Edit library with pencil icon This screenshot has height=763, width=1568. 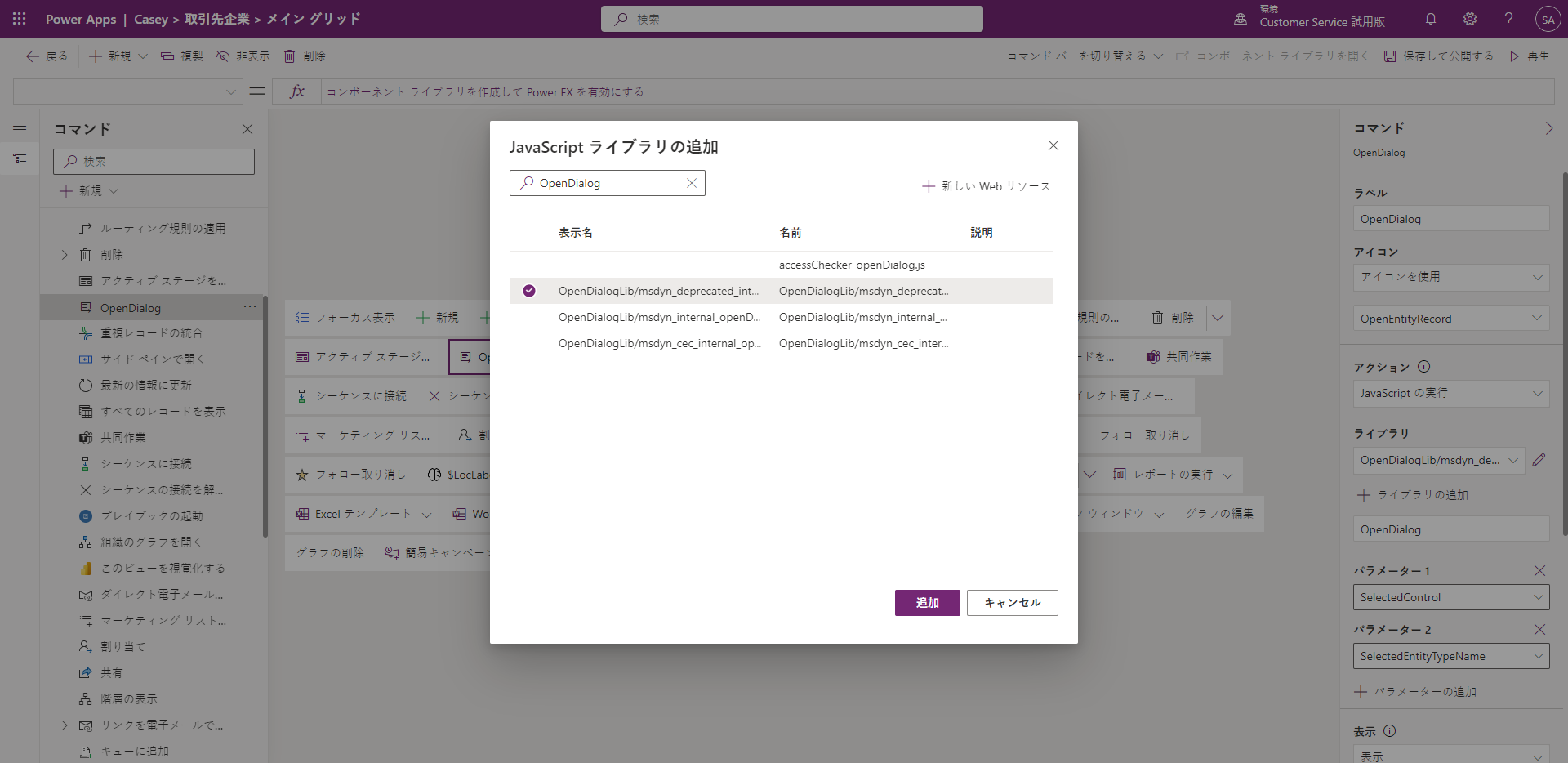pos(1539,460)
